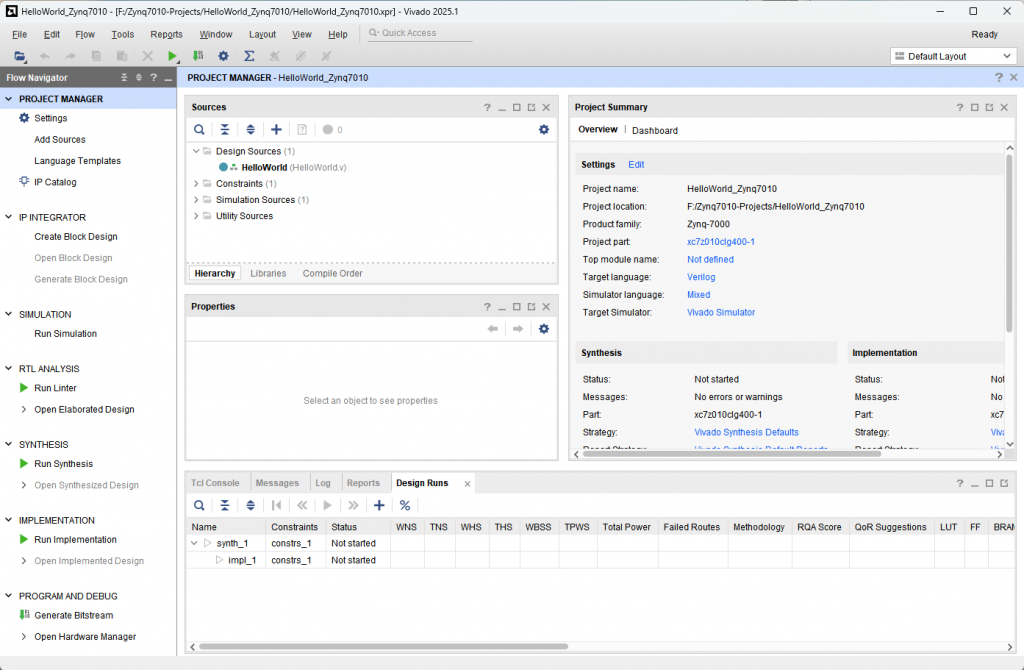Click the Launch Runs play icon in Design Runs
Image resolution: width=1024 pixels, height=670 pixels.
coord(327,505)
